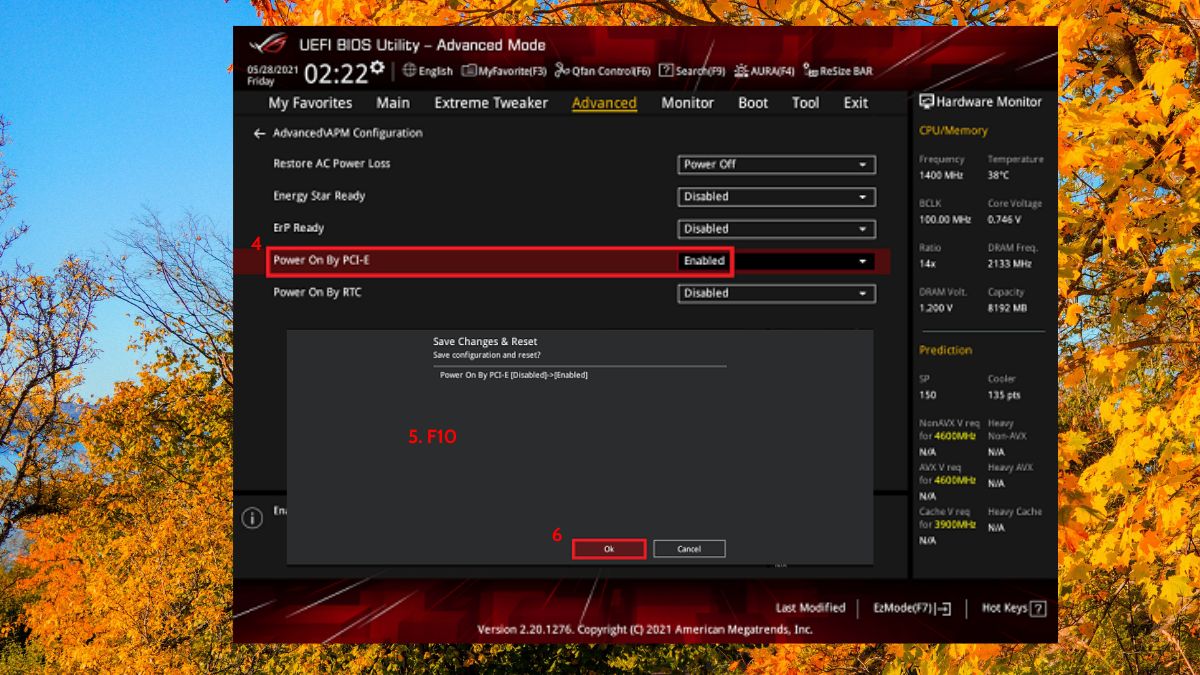Open the Power On By RTC dropdown

[x=776, y=293]
